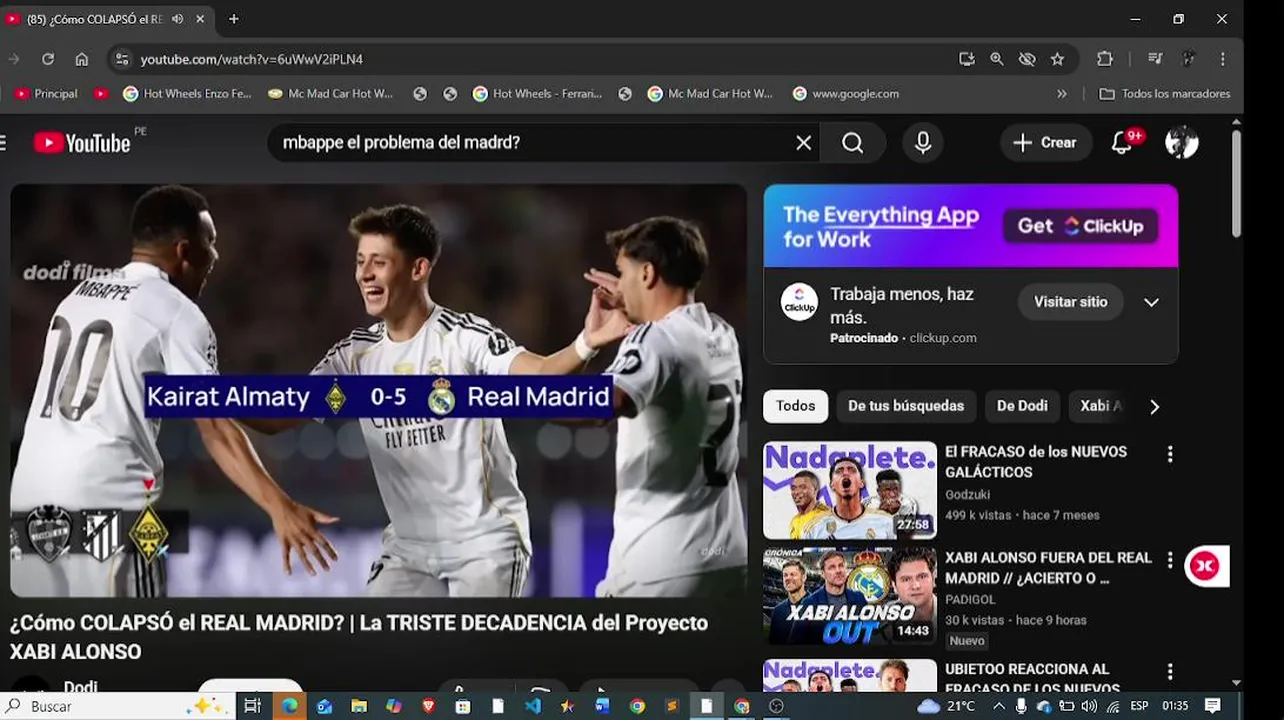1284x720 pixels.
Task: Open a new browser tab
Action: [233, 19]
